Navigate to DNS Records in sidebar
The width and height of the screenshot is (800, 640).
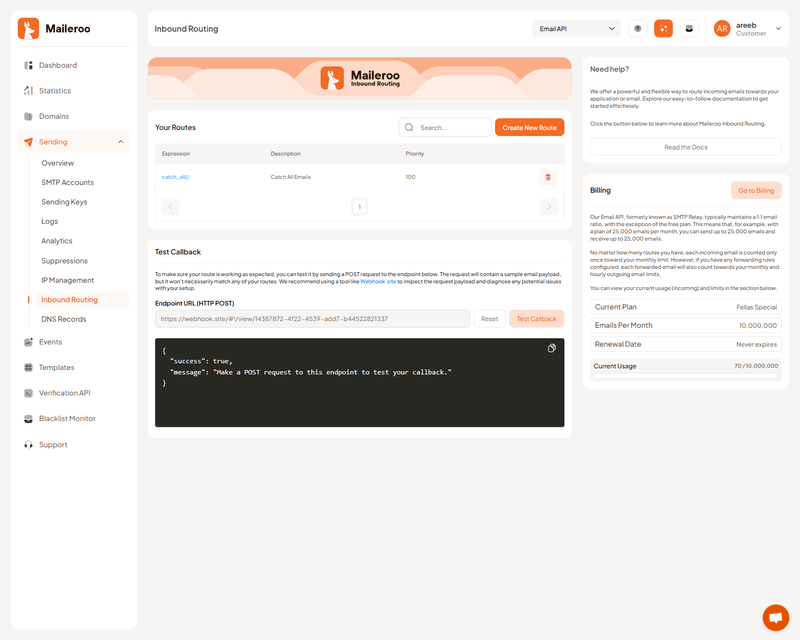64,319
